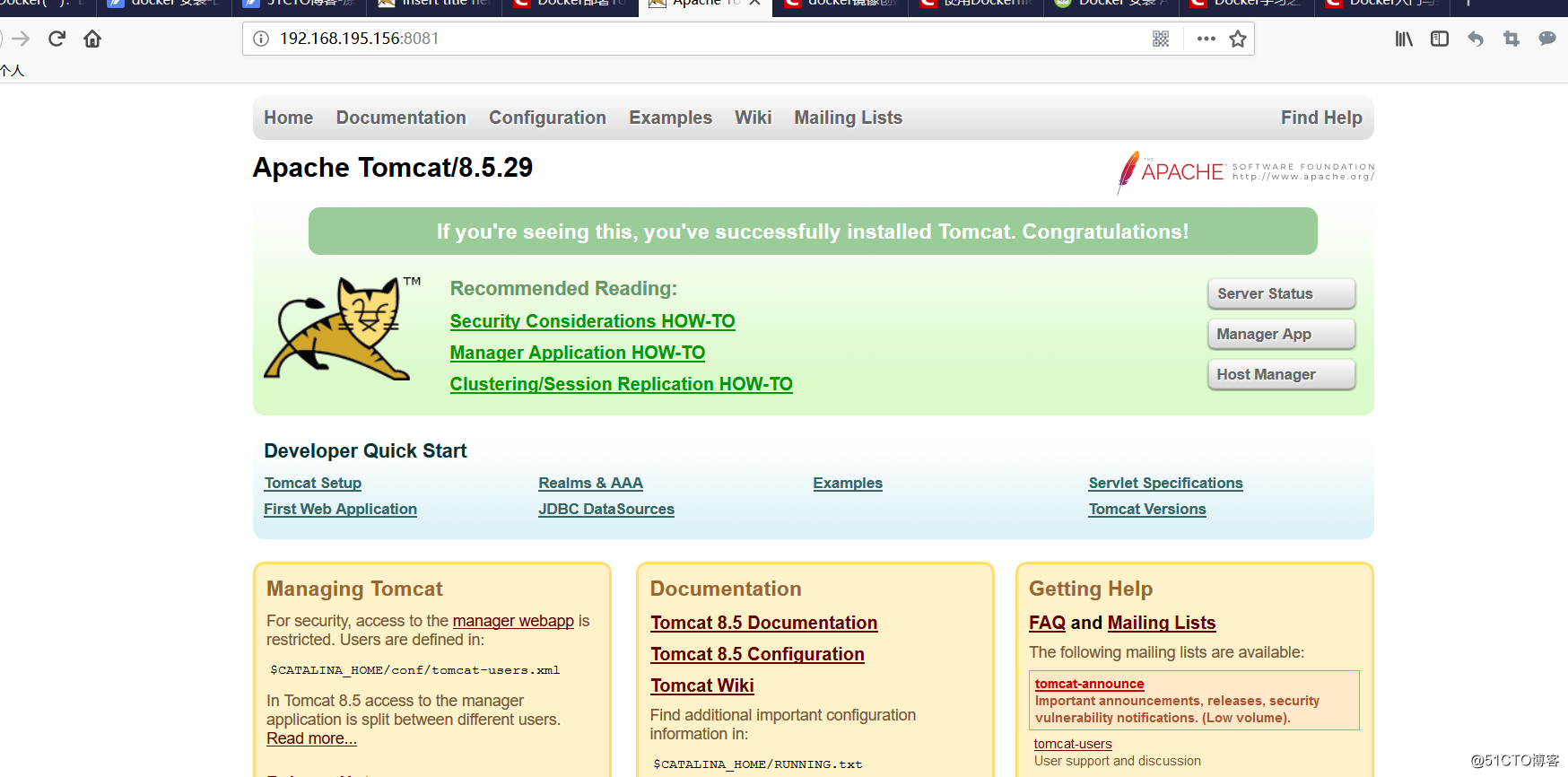The width and height of the screenshot is (1568, 777).
Task: Click the Host Manager button
Action: [x=1281, y=374]
